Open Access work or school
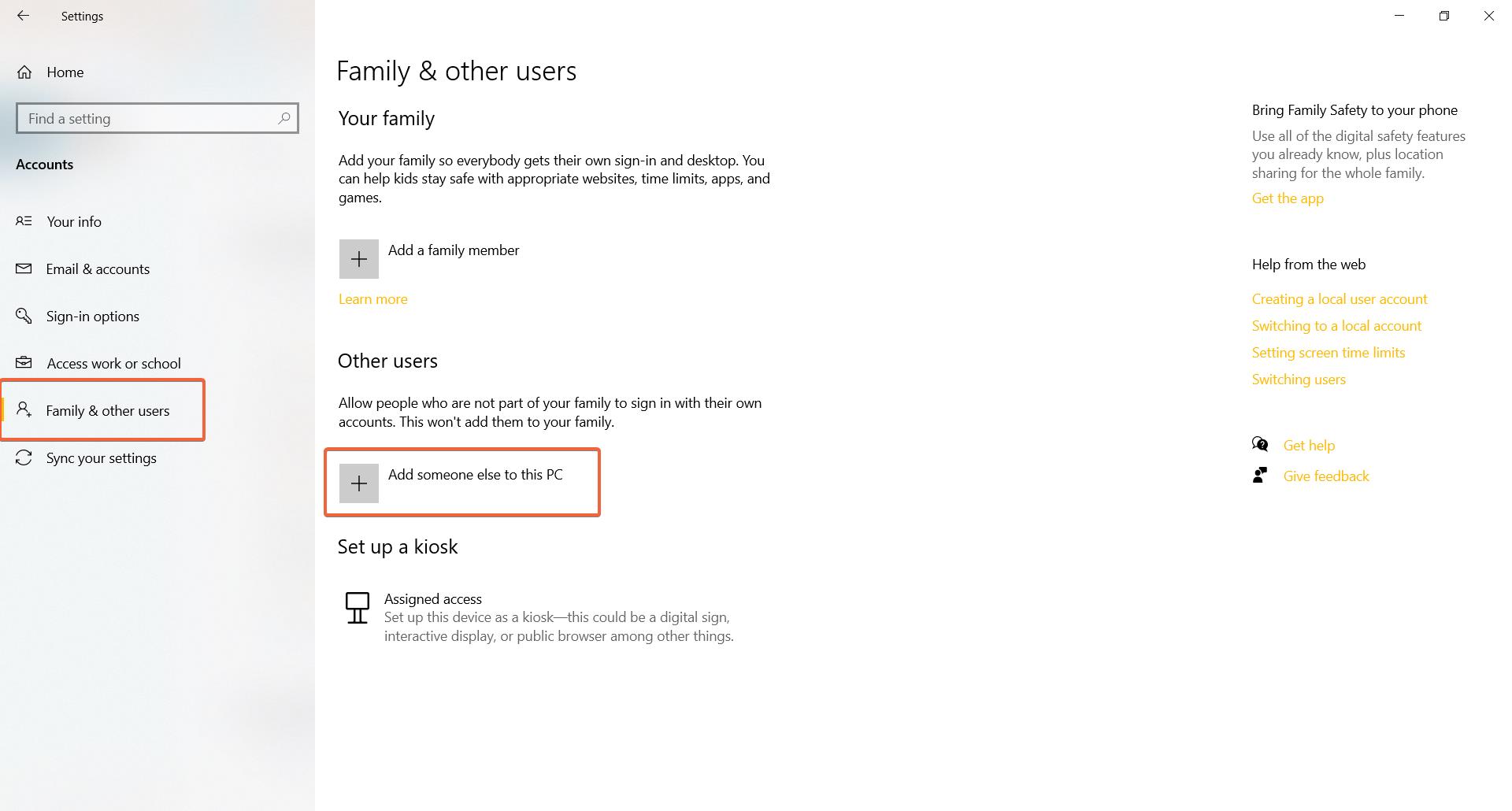The image size is (1512, 811). click(x=113, y=363)
